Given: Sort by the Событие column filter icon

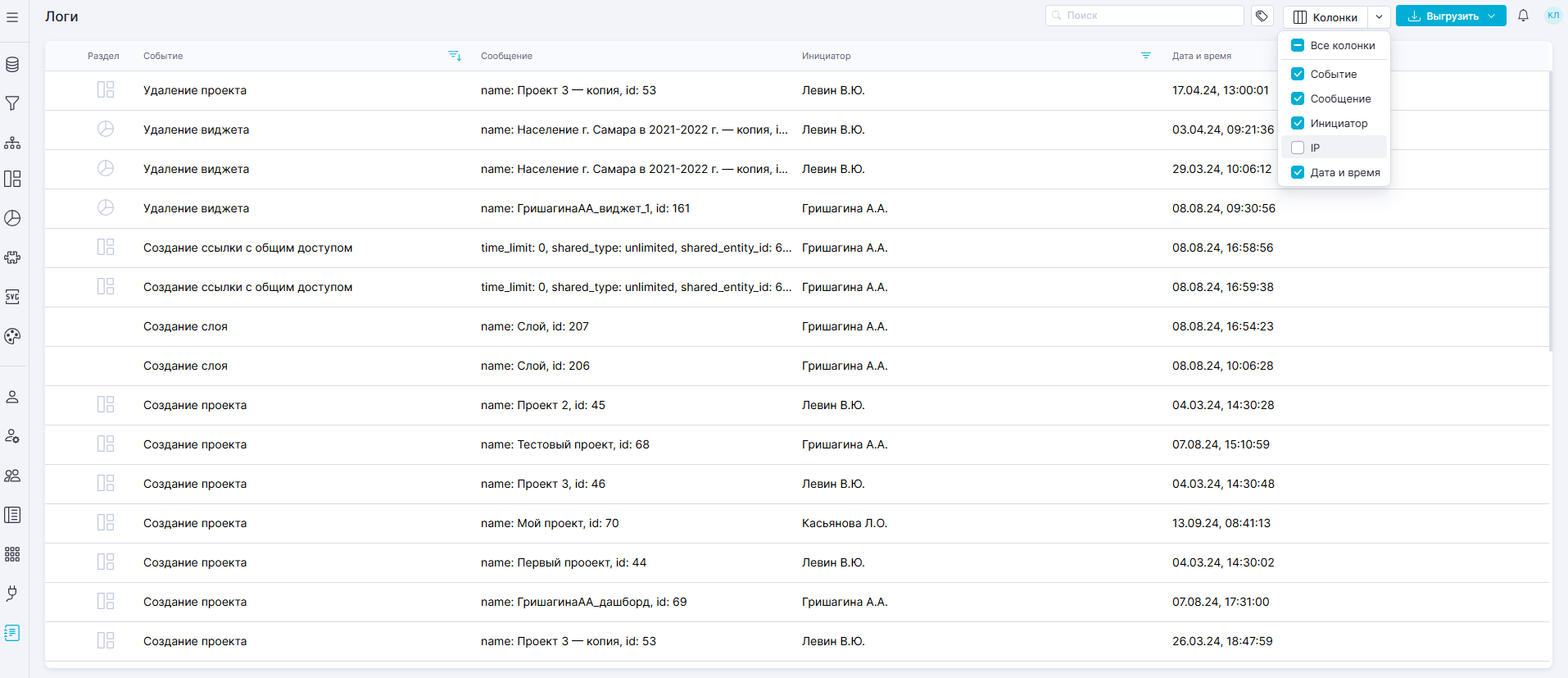Looking at the screenshot, I should click(455, 56).
